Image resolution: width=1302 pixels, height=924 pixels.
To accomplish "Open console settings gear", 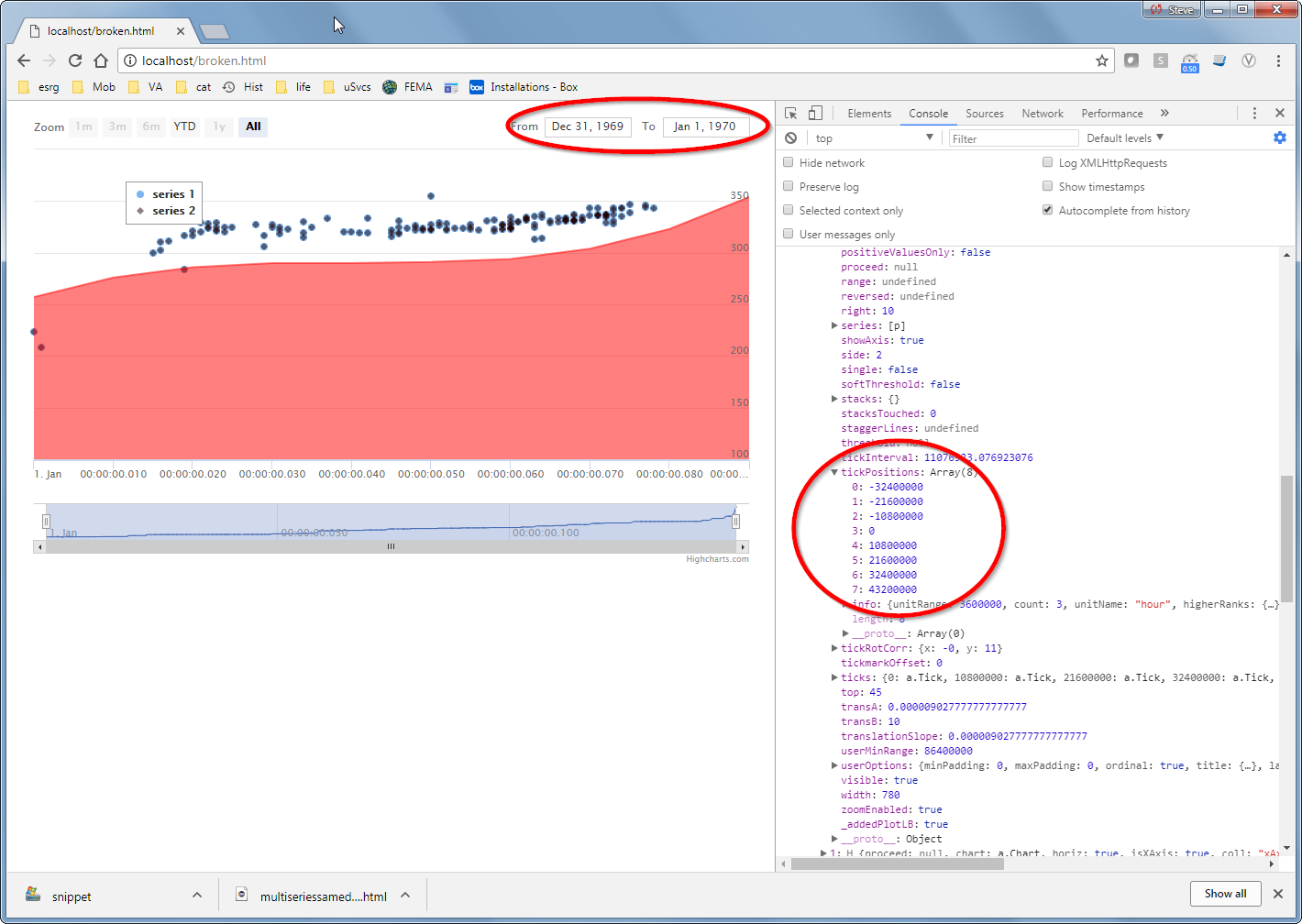I will (x=1280, y=137).
